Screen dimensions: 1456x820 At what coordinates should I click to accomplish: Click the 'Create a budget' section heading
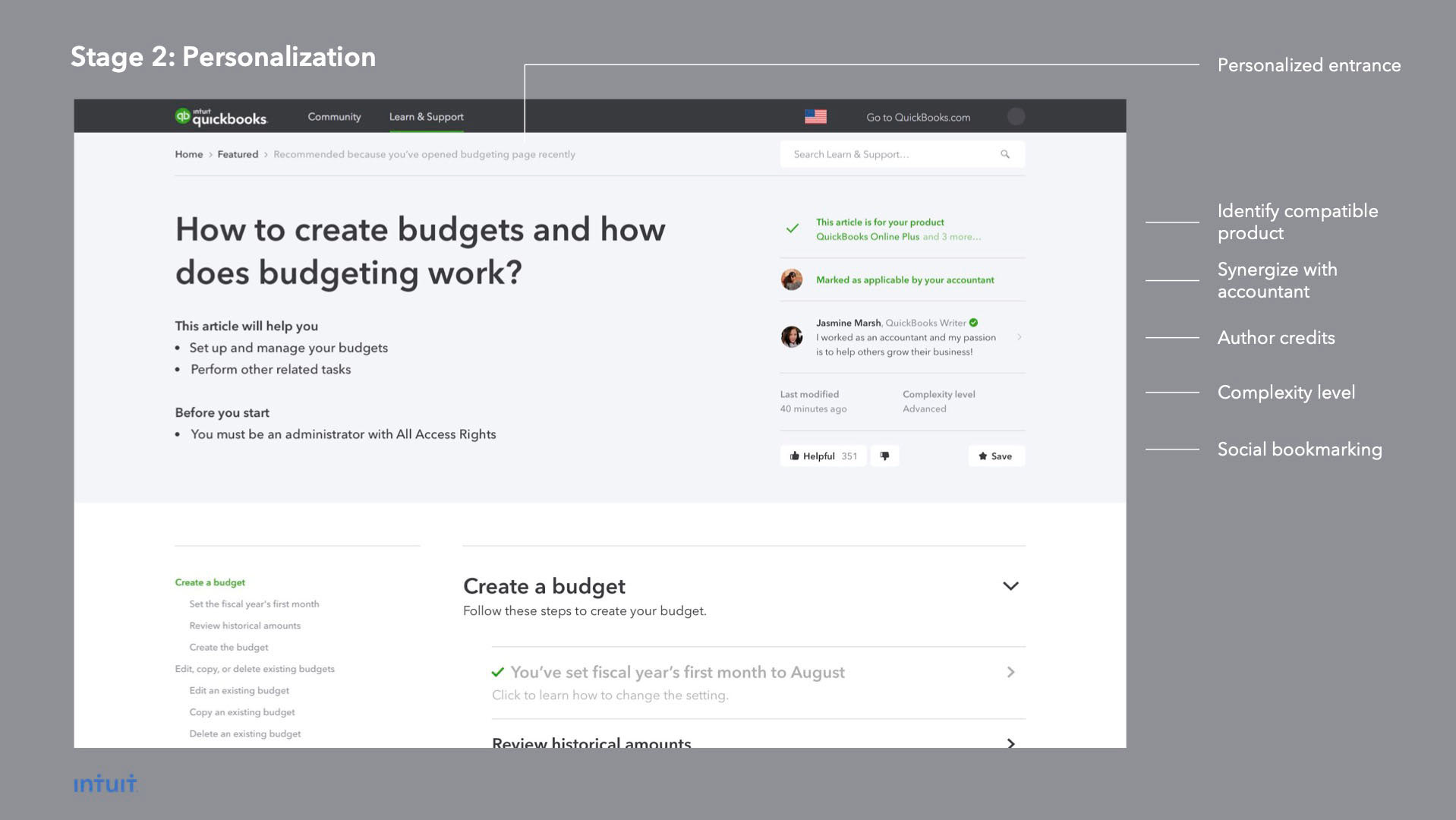point(544,586)
